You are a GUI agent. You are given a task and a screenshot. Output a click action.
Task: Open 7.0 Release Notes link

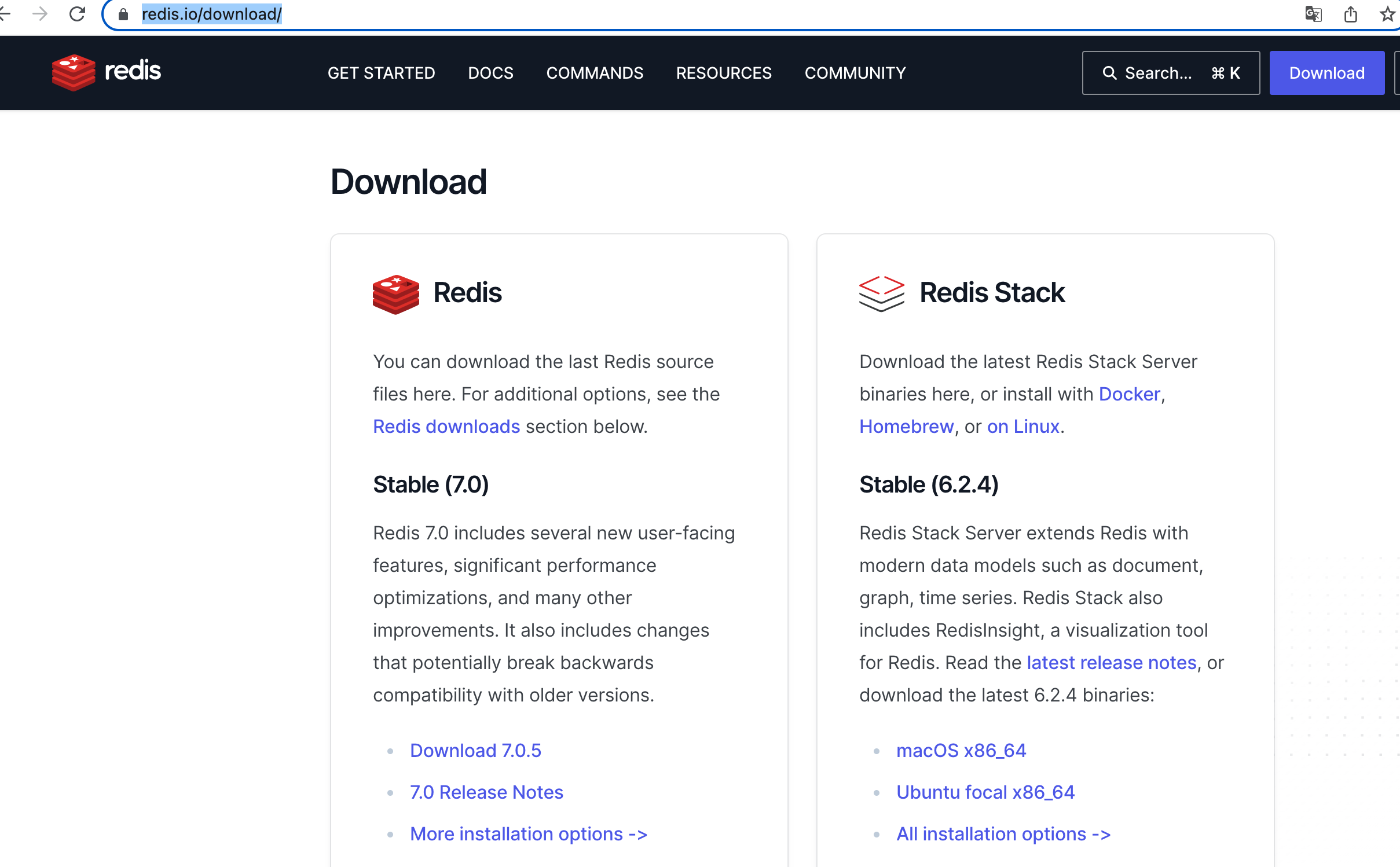(486, 792)
